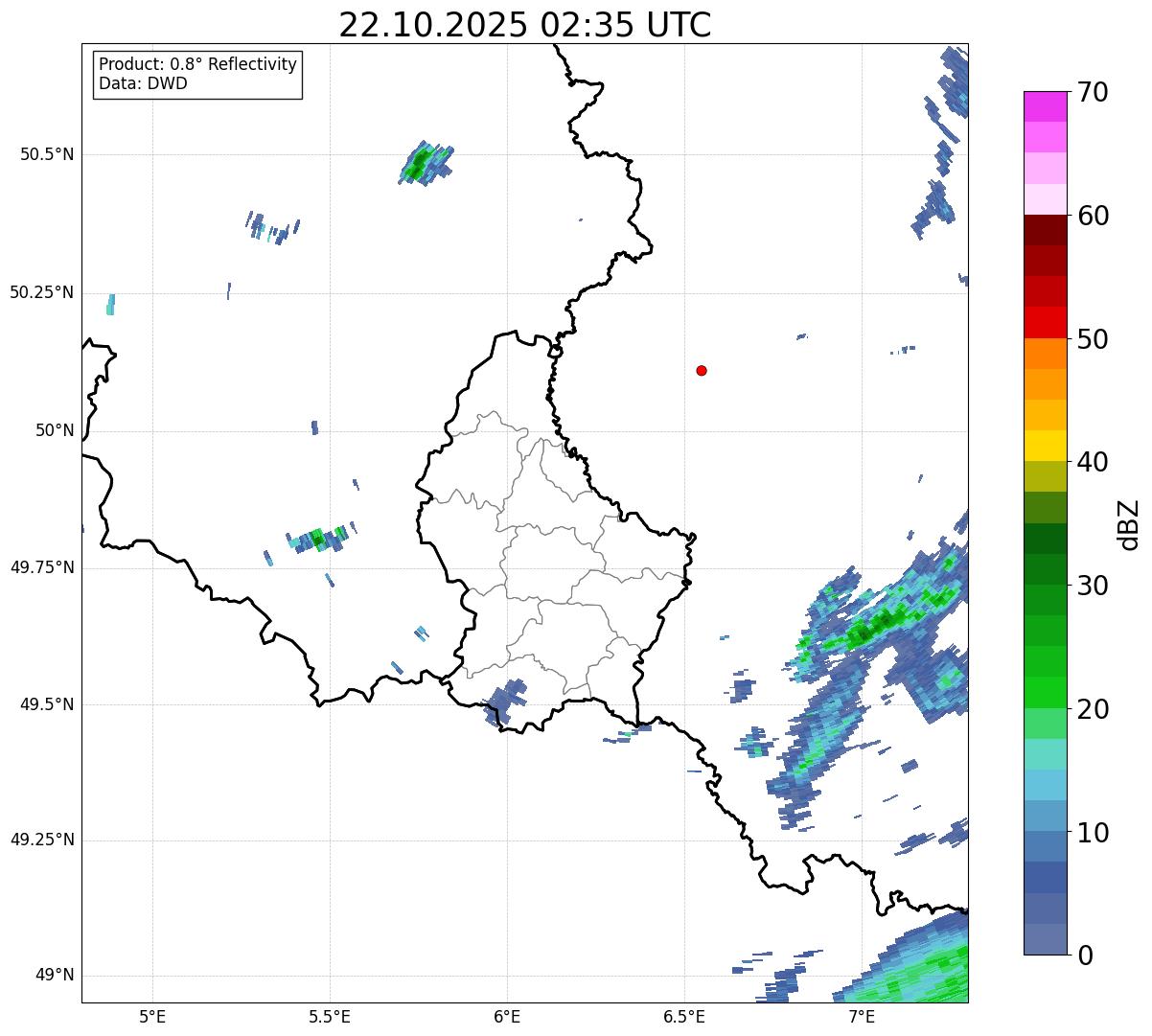Click the red location marker dot
Image resolution: width=1152 pixels, height=1036 pixels.
[x=702, y=370]
